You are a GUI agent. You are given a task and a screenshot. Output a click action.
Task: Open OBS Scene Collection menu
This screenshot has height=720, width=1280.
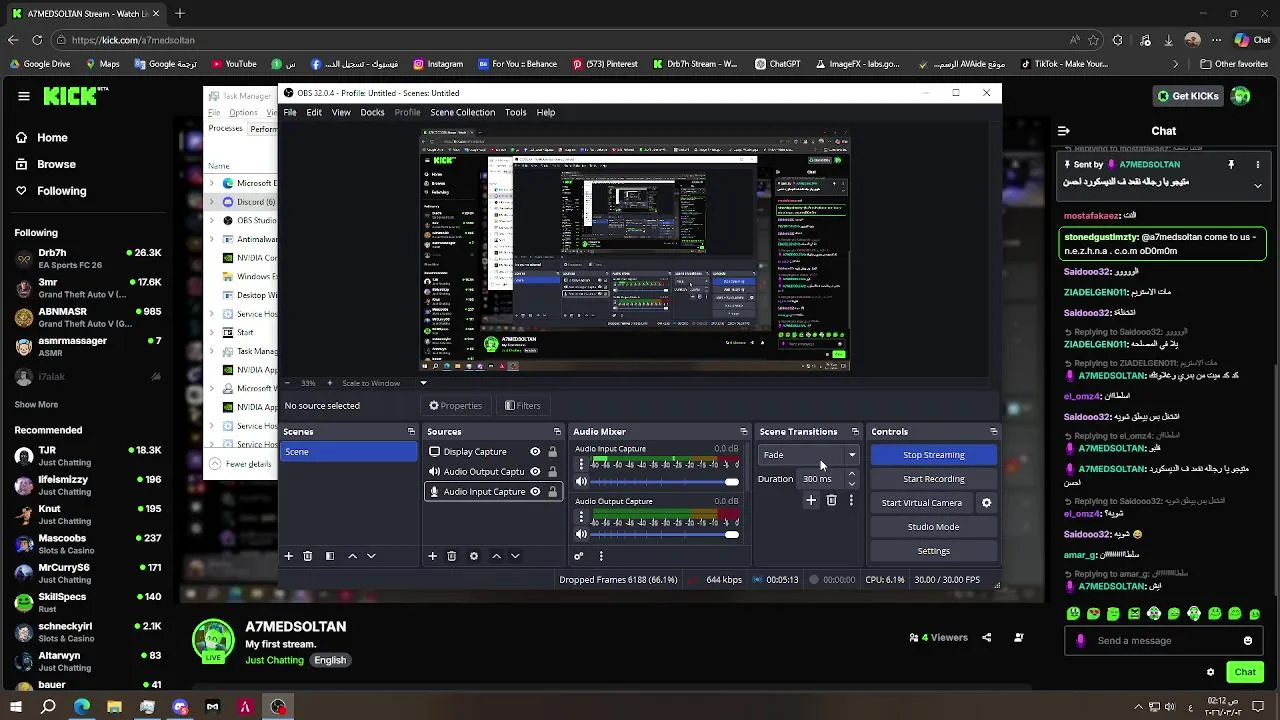[x=462, y=112]
